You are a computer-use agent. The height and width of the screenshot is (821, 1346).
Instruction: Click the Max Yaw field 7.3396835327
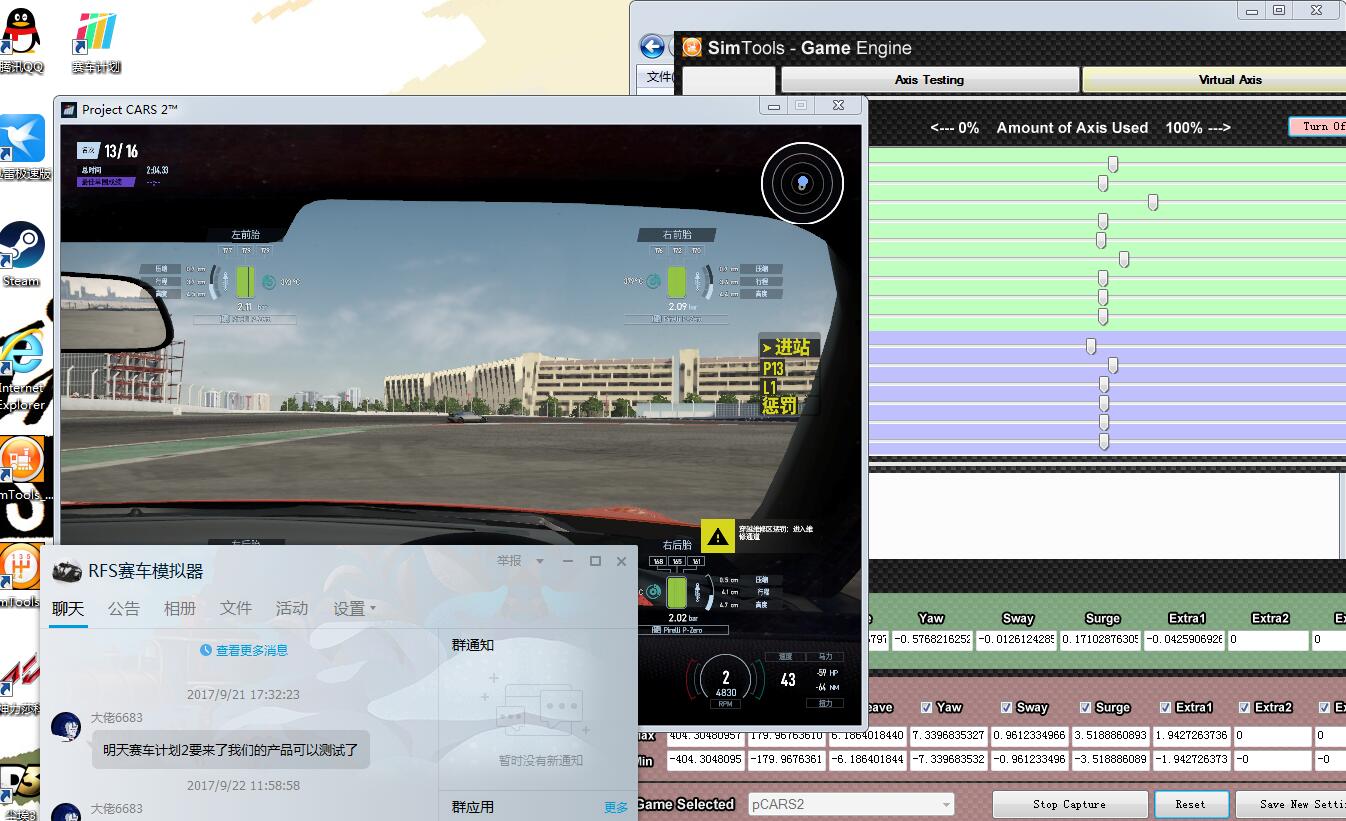pyautogui.click(x=948, y=736)
